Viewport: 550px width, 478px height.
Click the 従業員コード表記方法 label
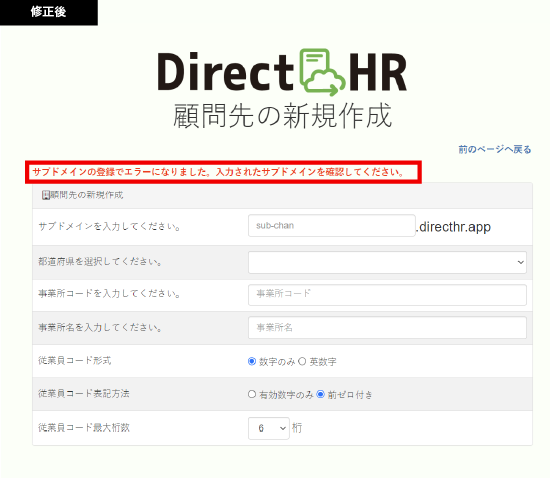pyautogui.click(x=84, y=393)
